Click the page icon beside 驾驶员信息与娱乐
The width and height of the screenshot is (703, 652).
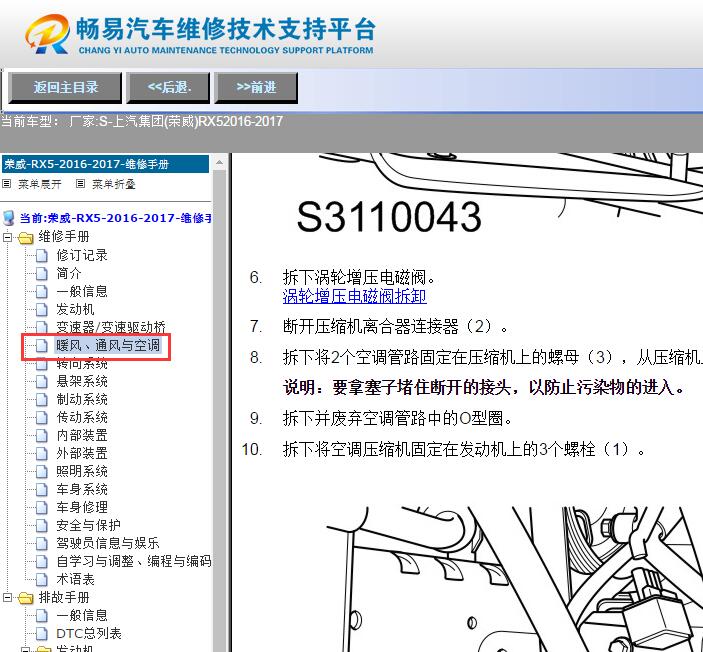[42, 543]
